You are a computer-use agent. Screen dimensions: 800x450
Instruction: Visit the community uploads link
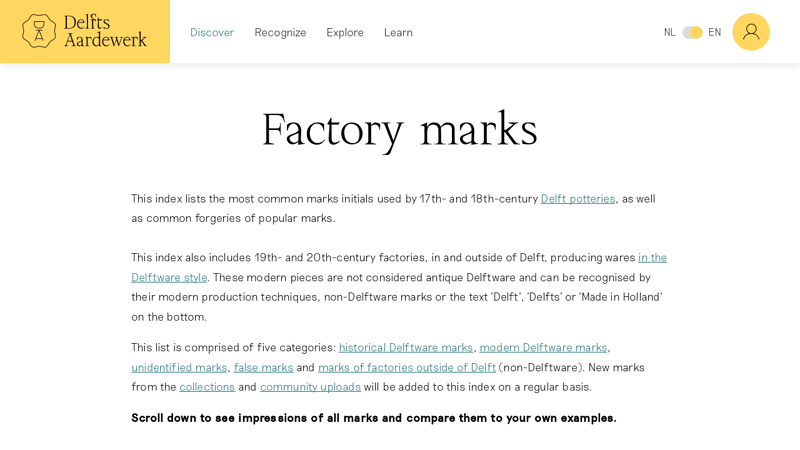(310, 387)
